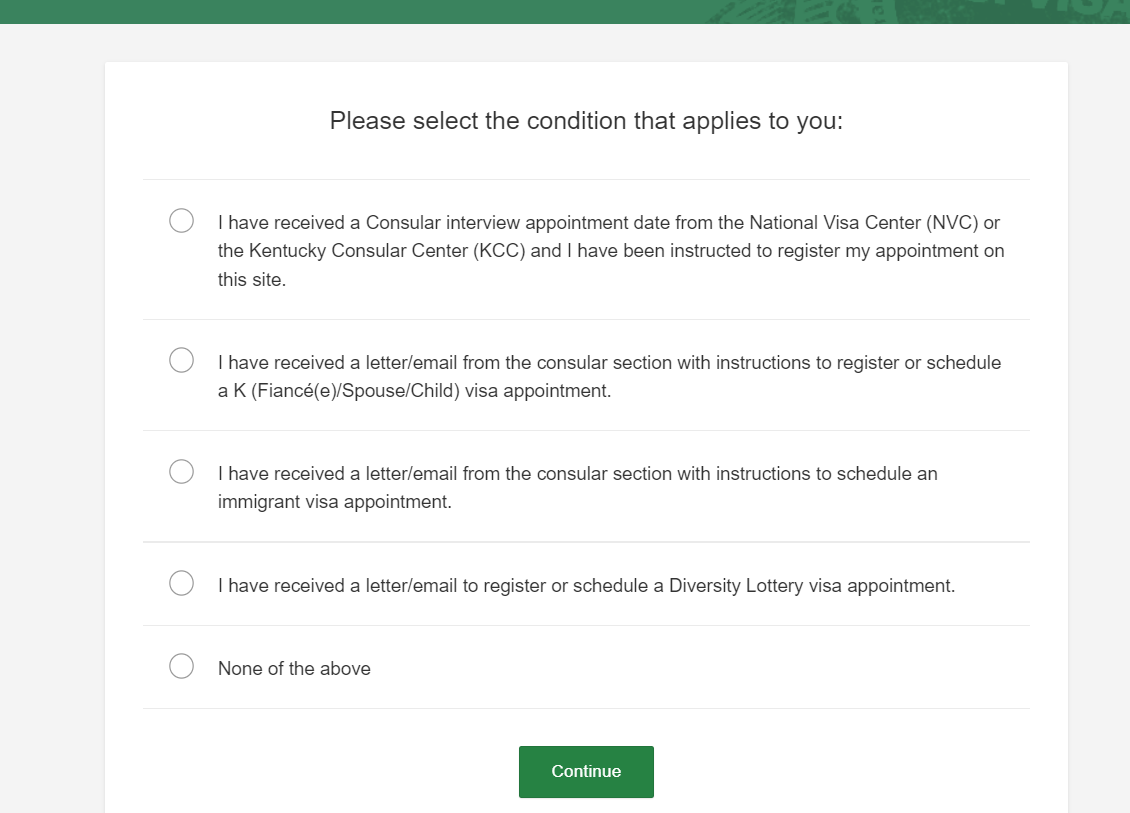Click the Diversity Lottery visa appointment label text
The height and width of the screenshot is (813, 1130).
[x=586, y=586]
